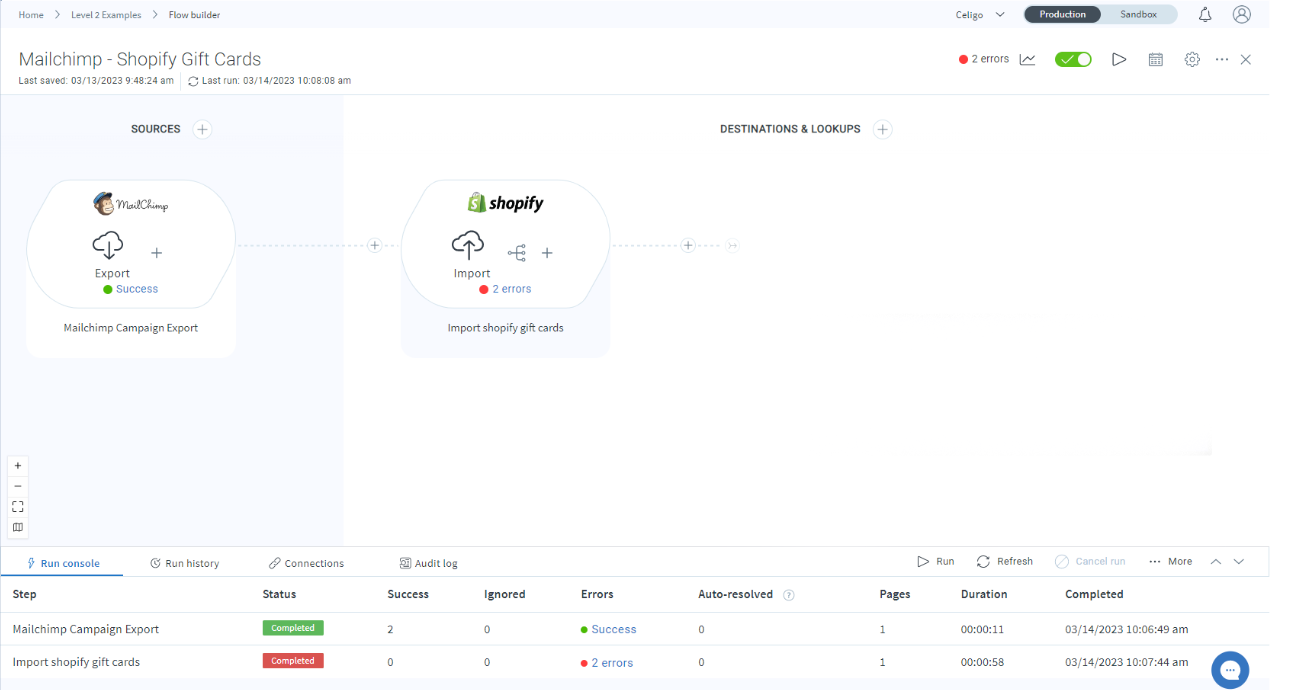Disable the flow with the green toggle
The width and height of the screenshot is (1300, 690).
(1073, 59)
